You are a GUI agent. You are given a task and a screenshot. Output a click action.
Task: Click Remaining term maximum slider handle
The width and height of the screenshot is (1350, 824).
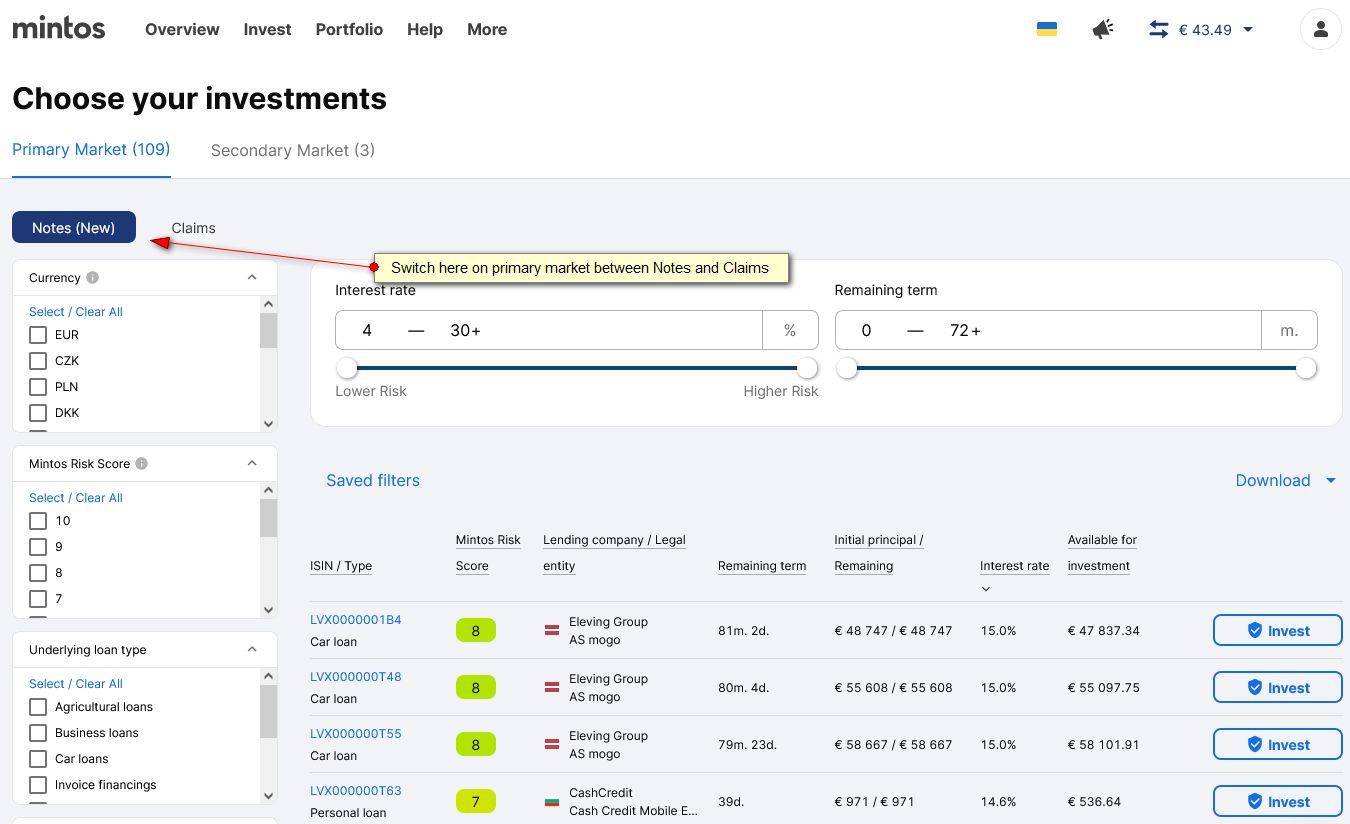[1306, 368]
